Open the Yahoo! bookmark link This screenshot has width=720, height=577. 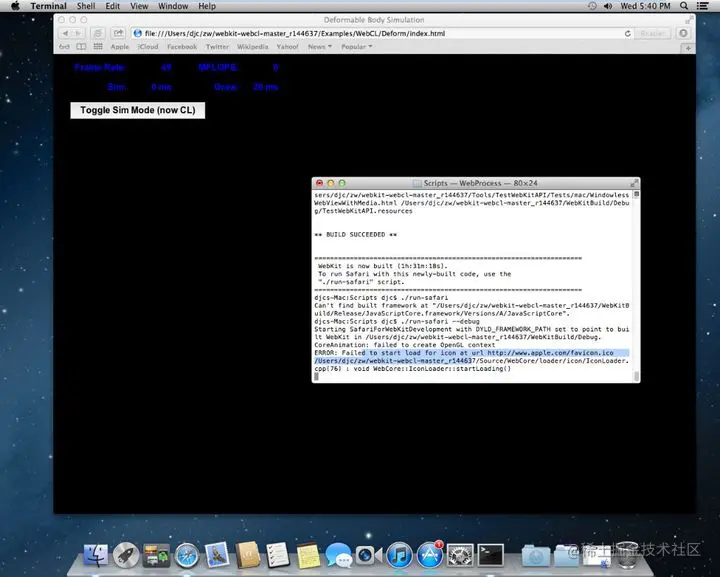[x=287, y=47]
